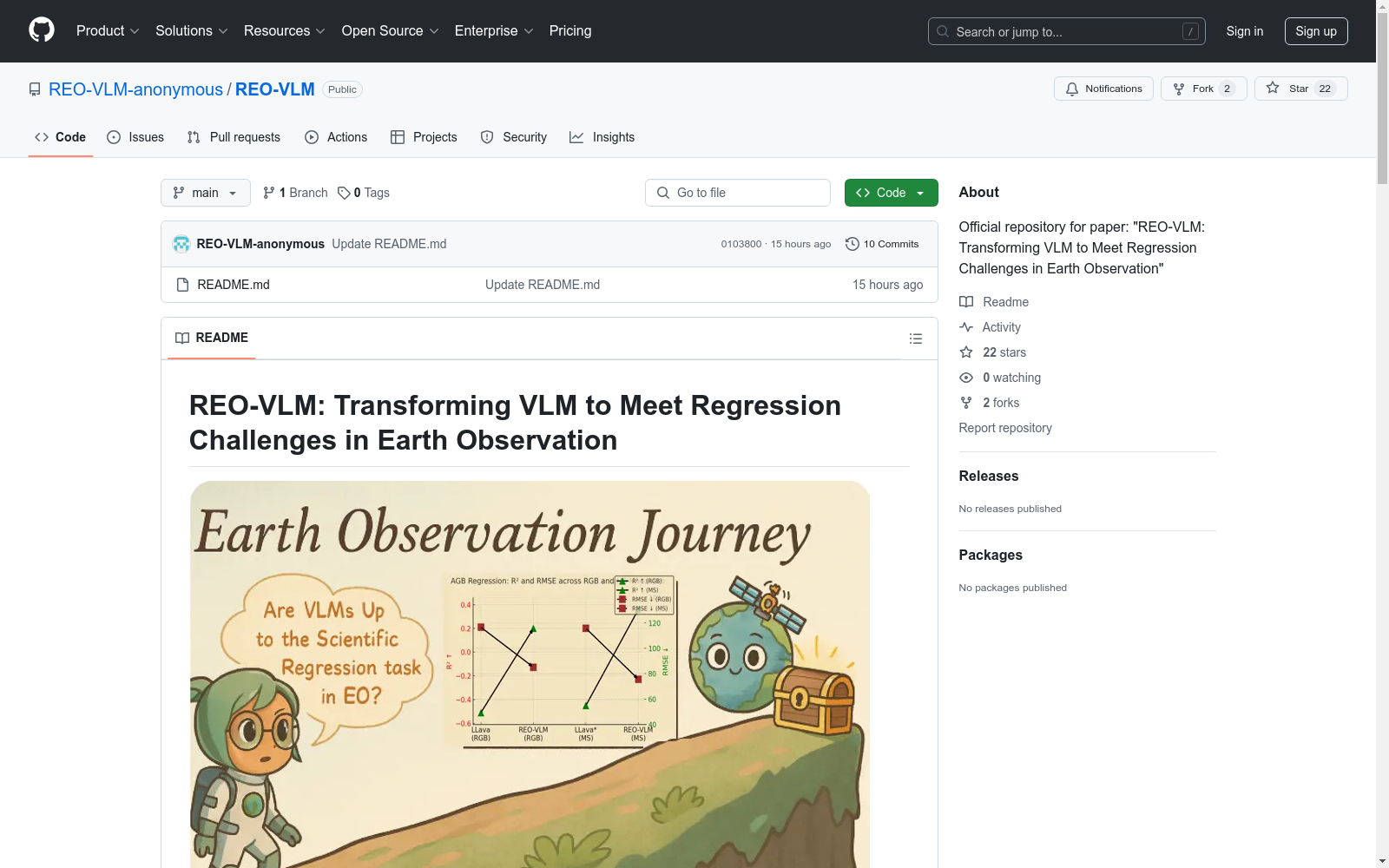Click the page vertical scrollbar thumb
The image size is (1389, 868).
click(1382, 98)
